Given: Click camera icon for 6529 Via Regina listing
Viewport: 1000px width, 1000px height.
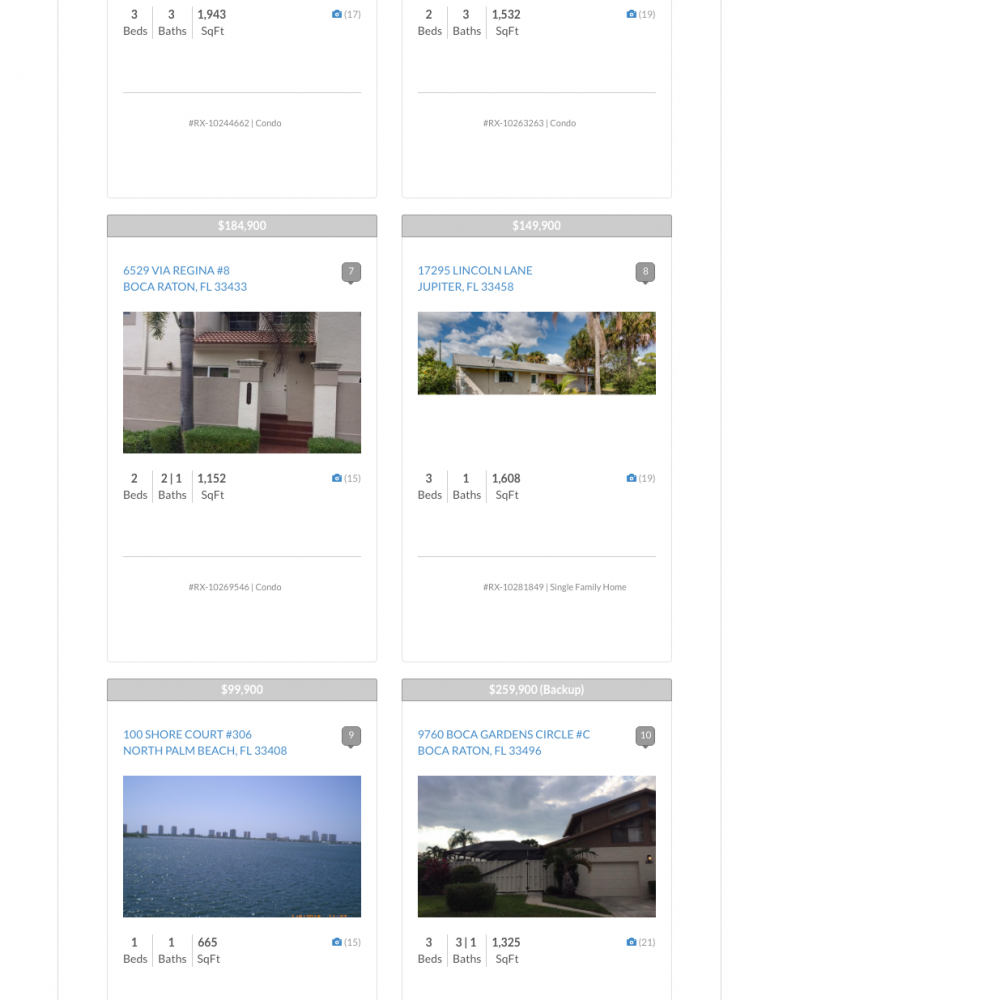Looking at the screenshot, I should 337,478.
